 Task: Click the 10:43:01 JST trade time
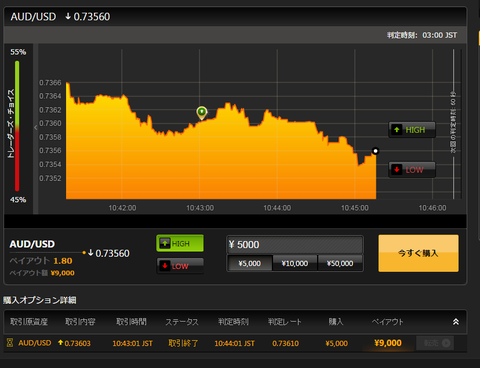click(x=132, y=343)
